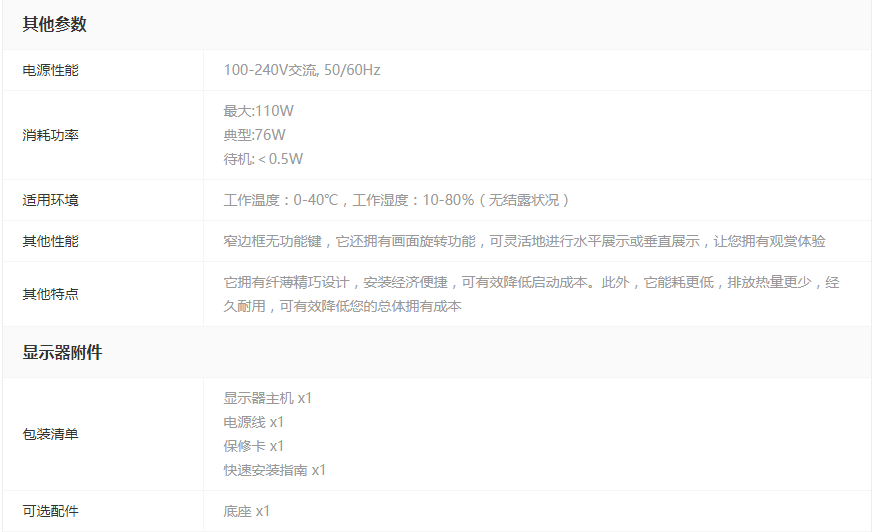Image resolution: width=875 pixels, height=532 pixels.
Task: Select the 其他特点 row label
Action: [51, 294]
